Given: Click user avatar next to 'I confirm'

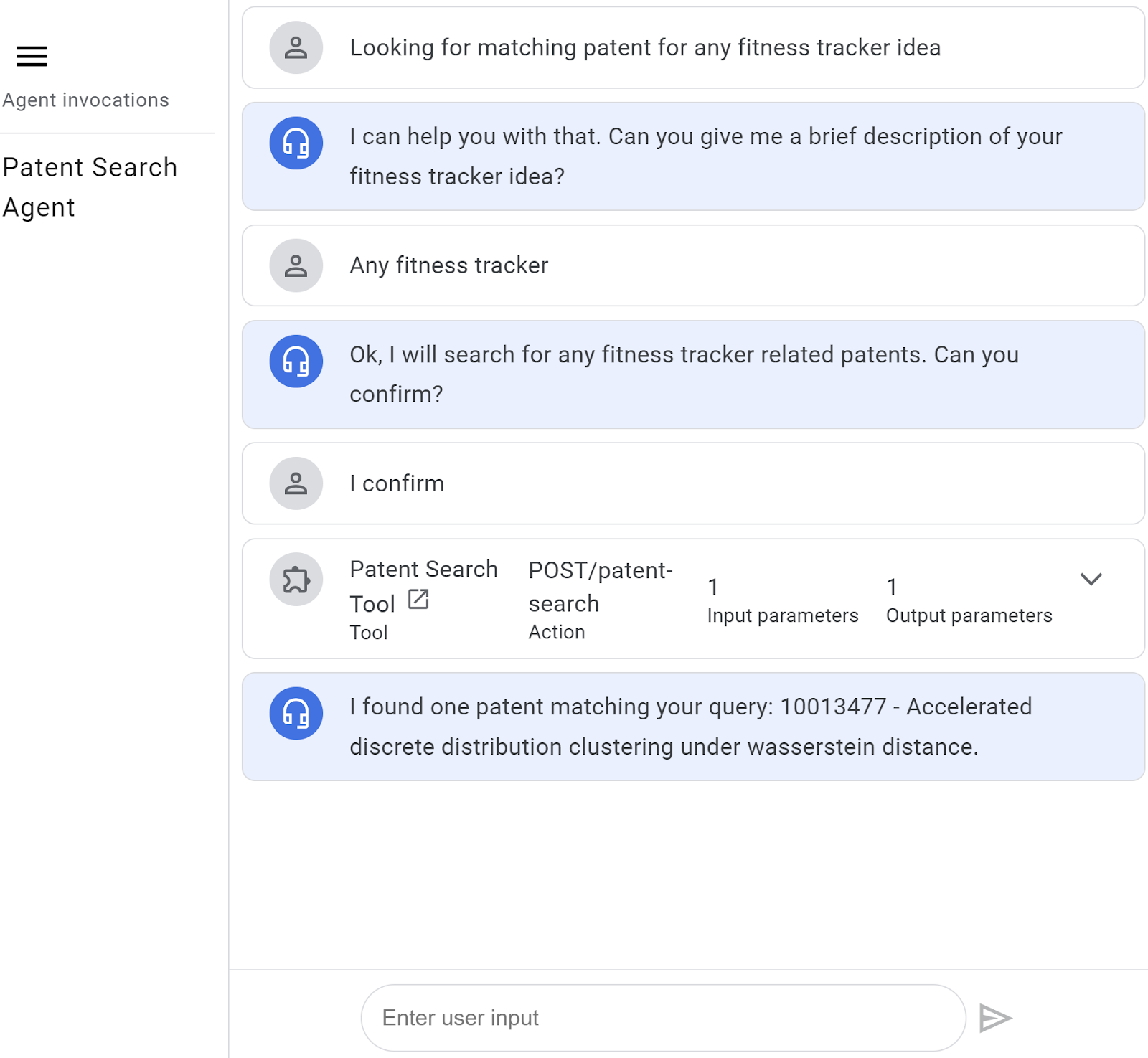Looking at the screenshot, I should point(296,483).
